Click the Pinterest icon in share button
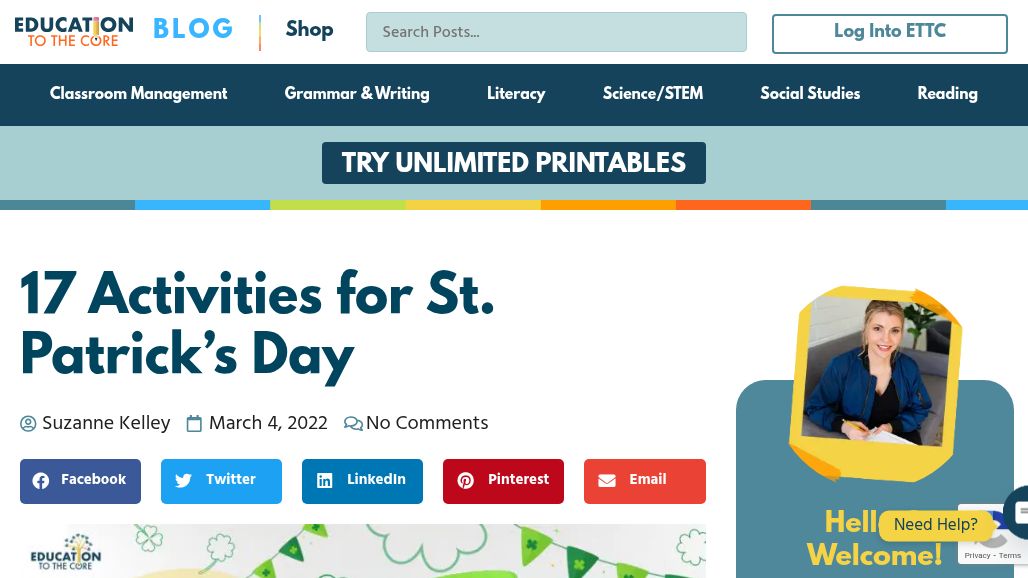This screenshot has width=1028, height=578. click(x=466, y=481)
